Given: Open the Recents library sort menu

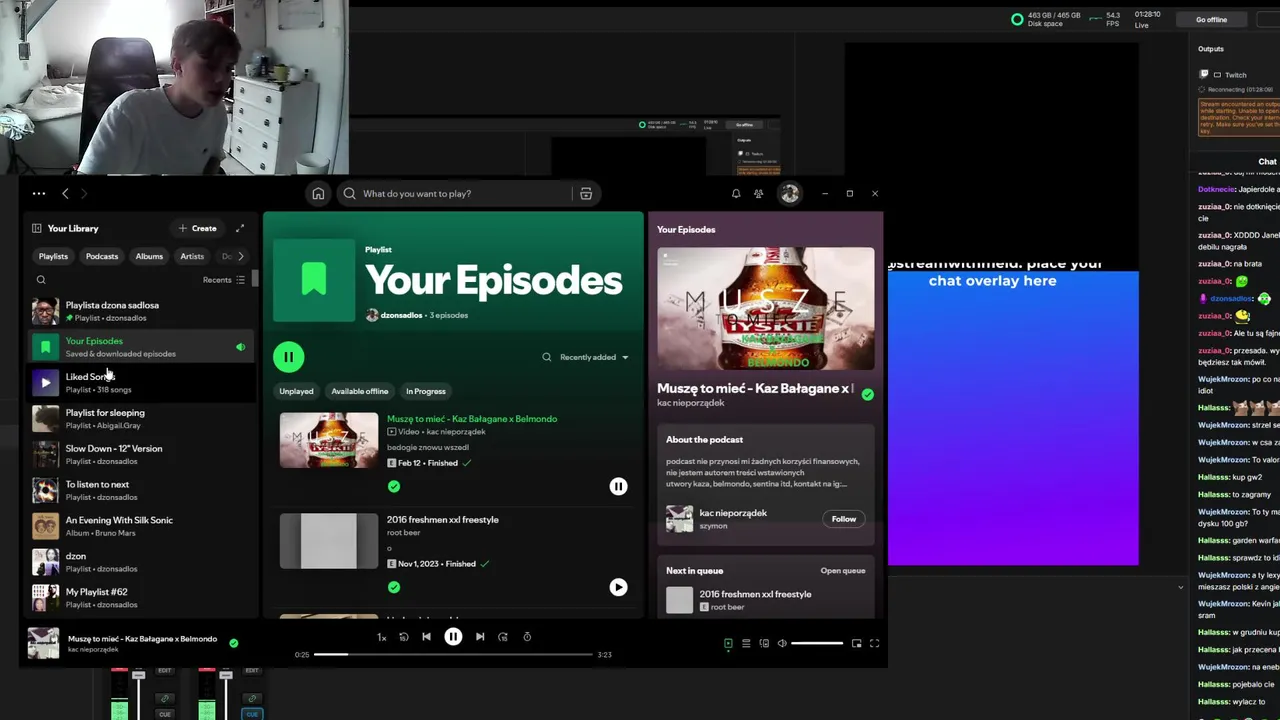Looking at the screenshot, I should [224, 280].
